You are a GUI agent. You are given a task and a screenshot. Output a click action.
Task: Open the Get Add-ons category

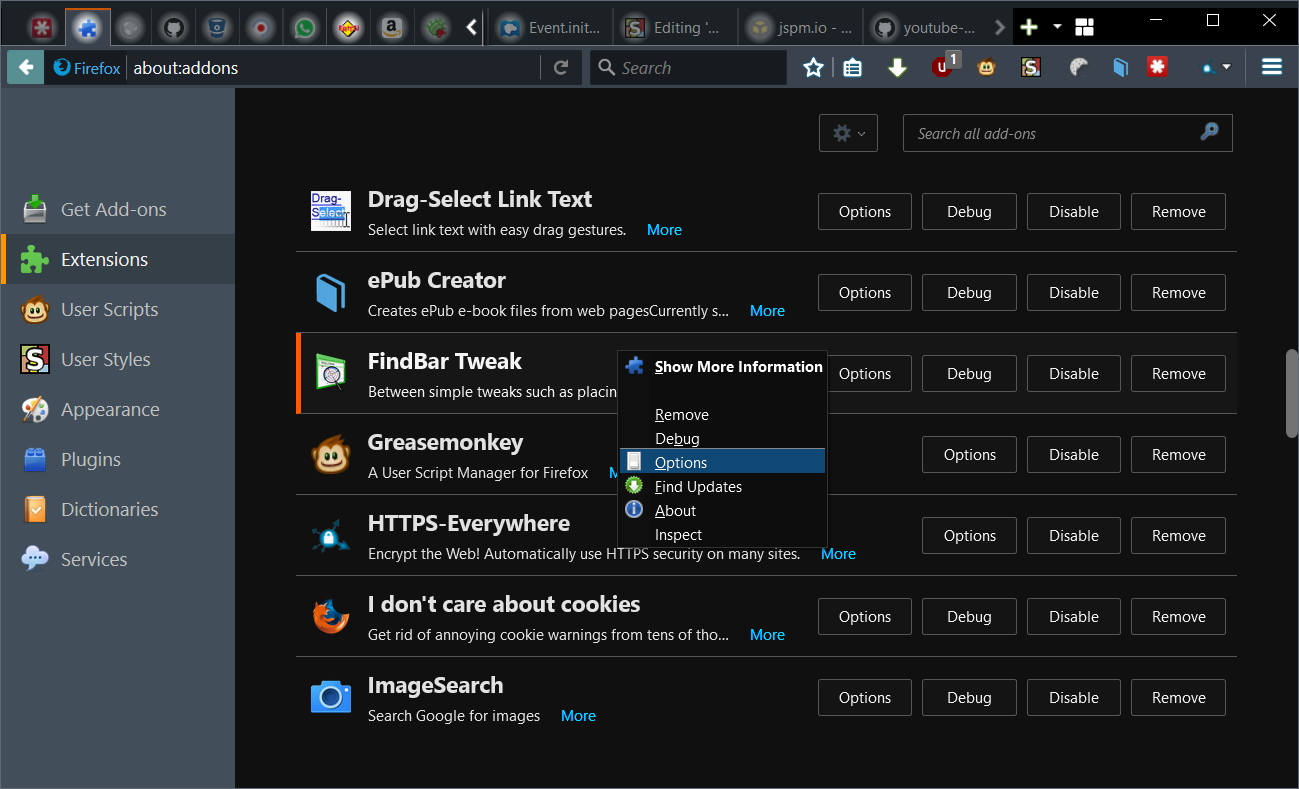click(118, 209)
